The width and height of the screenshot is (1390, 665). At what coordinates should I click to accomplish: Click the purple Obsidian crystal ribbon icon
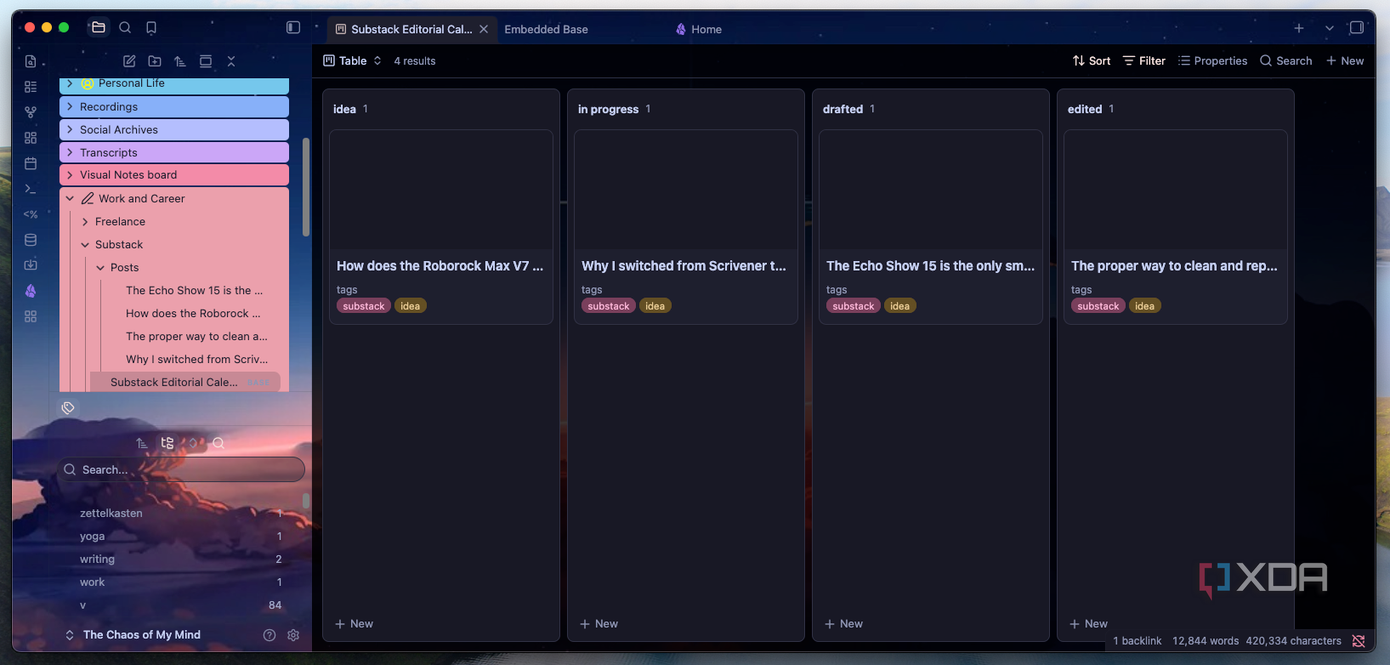click(31, 291)
